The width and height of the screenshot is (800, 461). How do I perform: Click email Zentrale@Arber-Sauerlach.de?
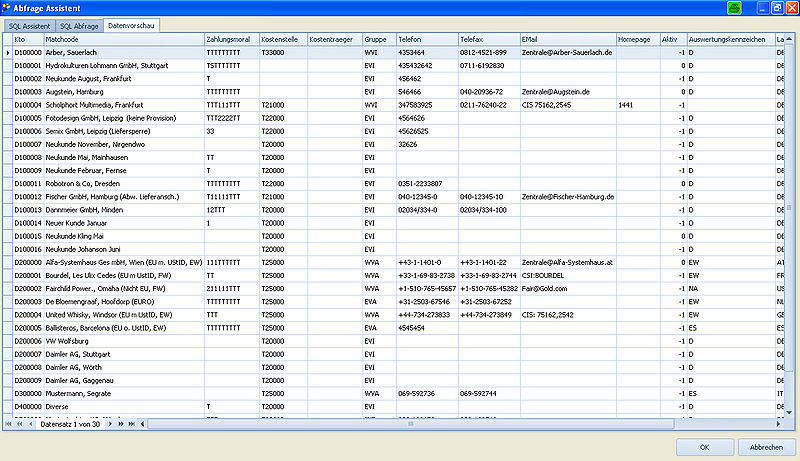pyautogui.click(x=567, y=53)
